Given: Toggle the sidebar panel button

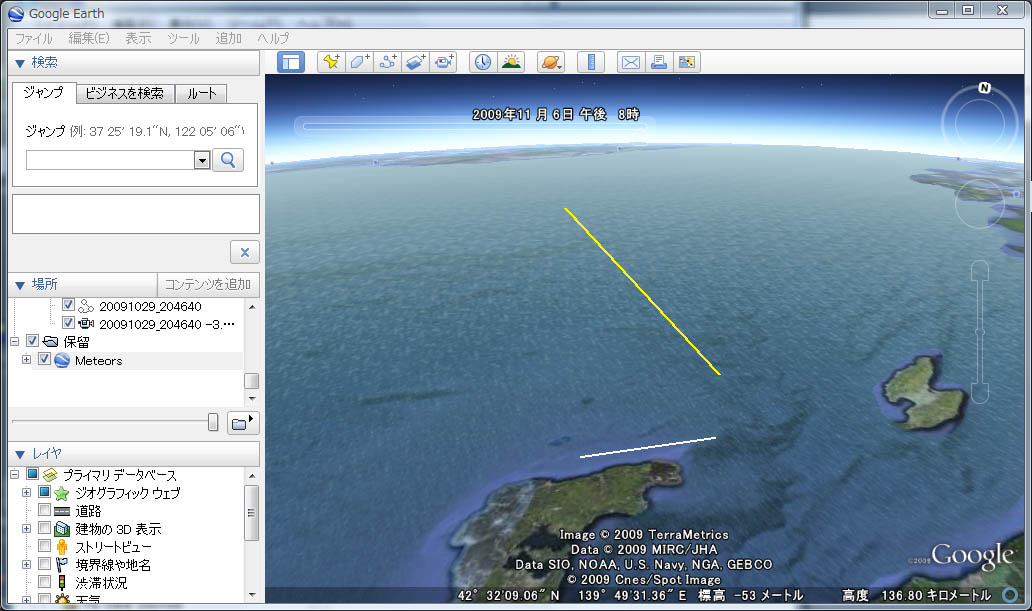Looking at the screenshot, I should (290, 63).
